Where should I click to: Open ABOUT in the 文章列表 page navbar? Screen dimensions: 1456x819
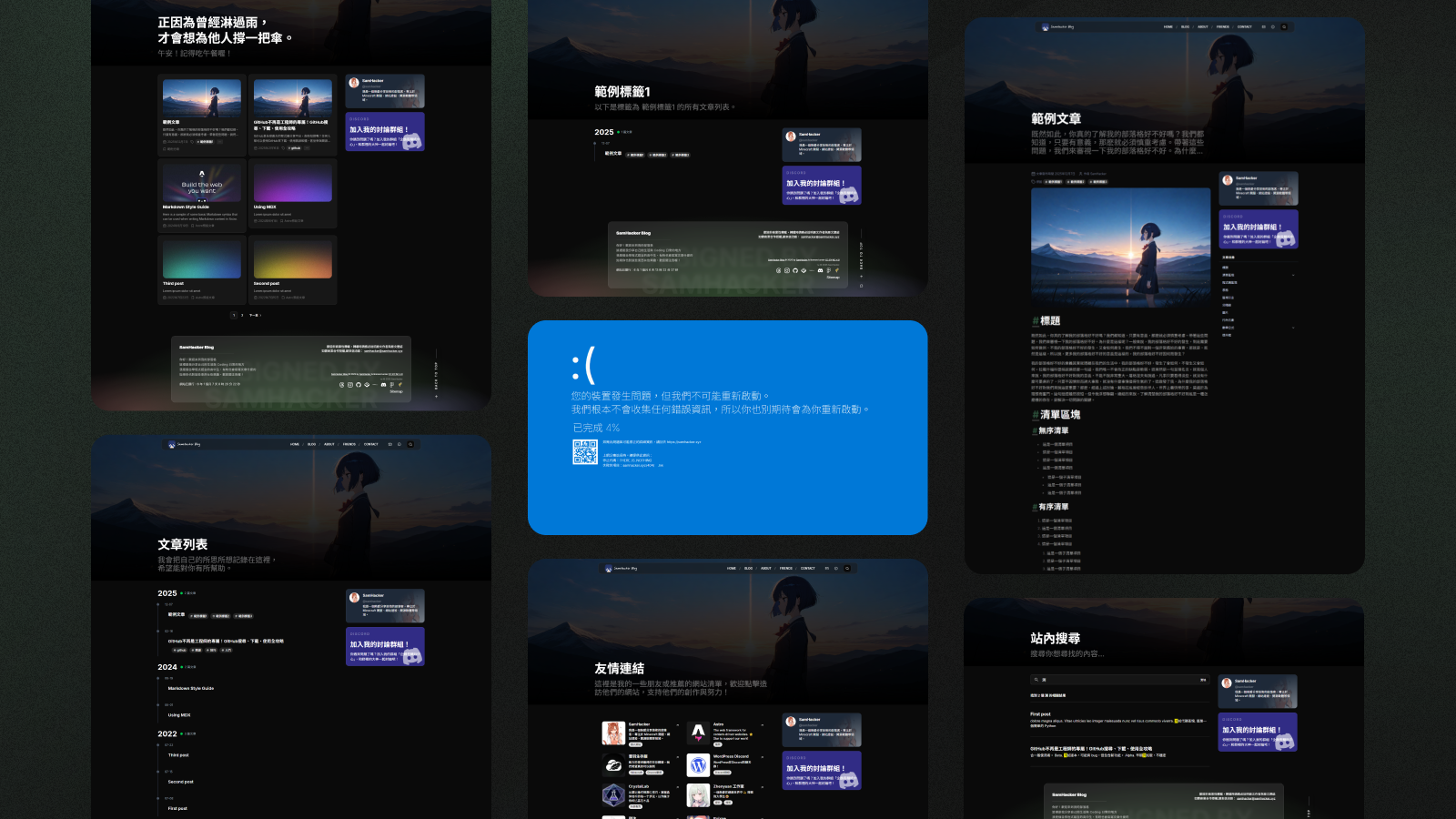pyautogui.click(x=329, y=444)
